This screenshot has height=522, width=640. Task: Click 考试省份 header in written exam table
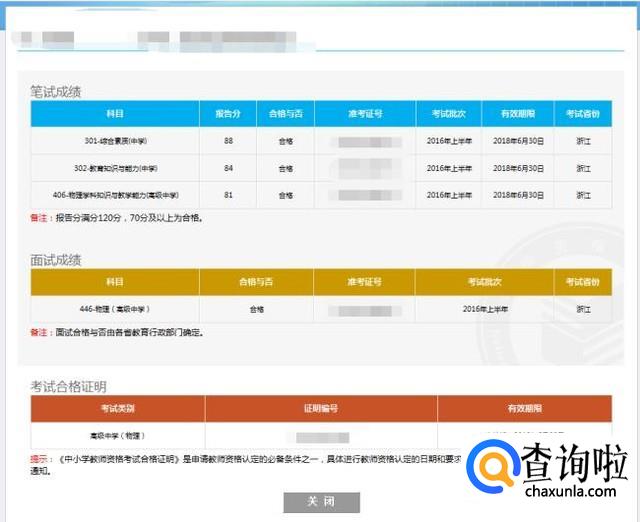point(583,113)
